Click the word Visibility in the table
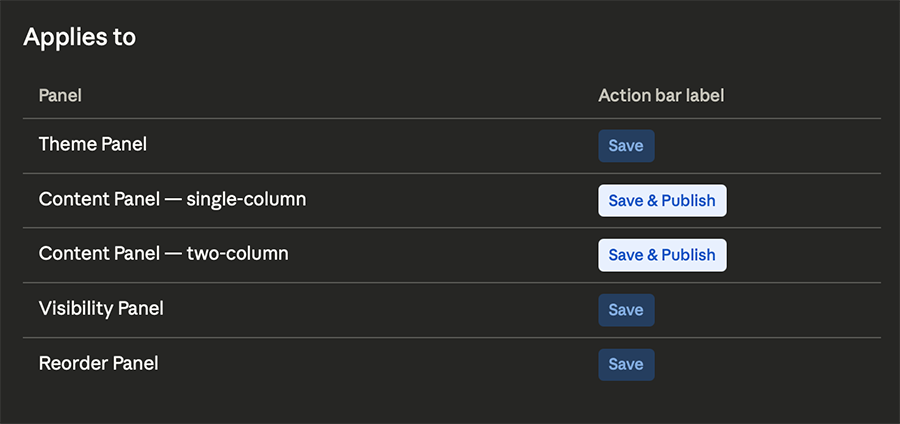Viewport: 900px width, 424px height. pyautogui.click(x=75, y=309)
